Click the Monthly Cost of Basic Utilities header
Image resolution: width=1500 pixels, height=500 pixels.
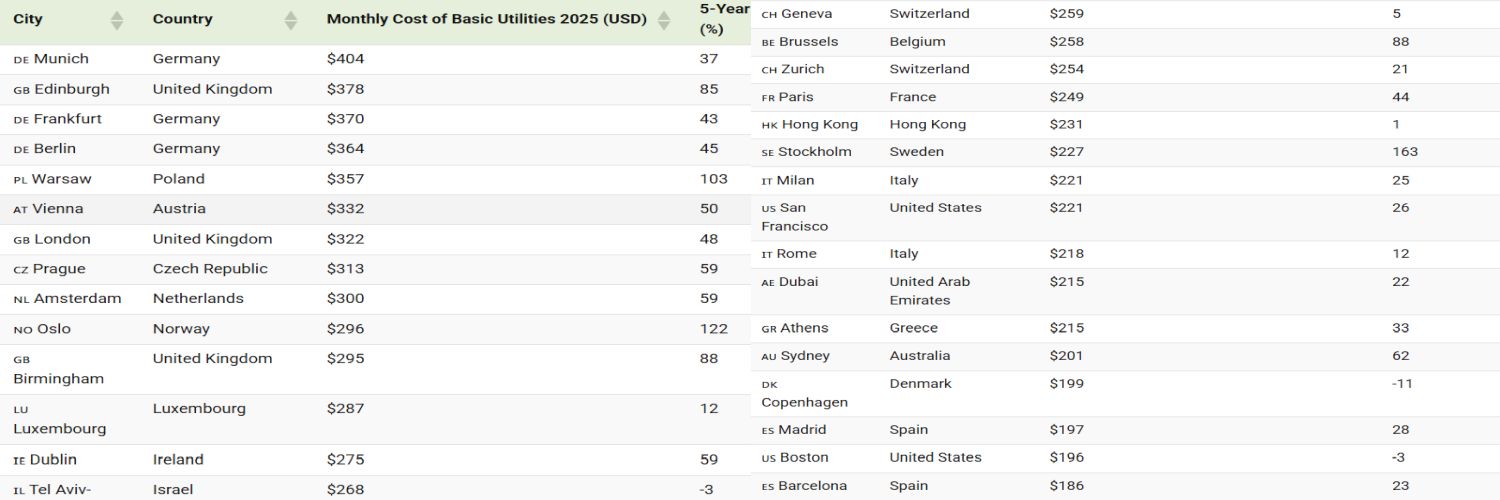(486, 19)
